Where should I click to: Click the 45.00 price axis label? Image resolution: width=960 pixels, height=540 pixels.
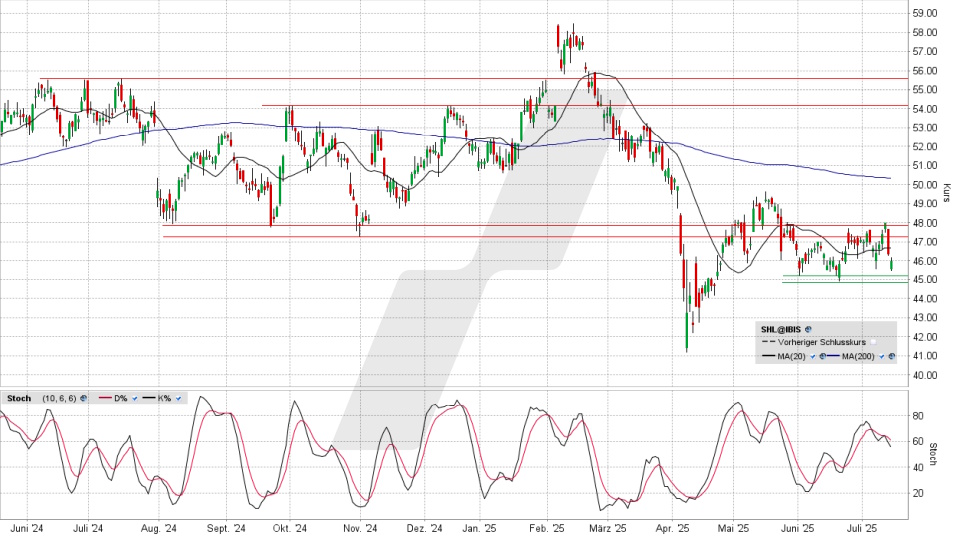coord(924,279)
